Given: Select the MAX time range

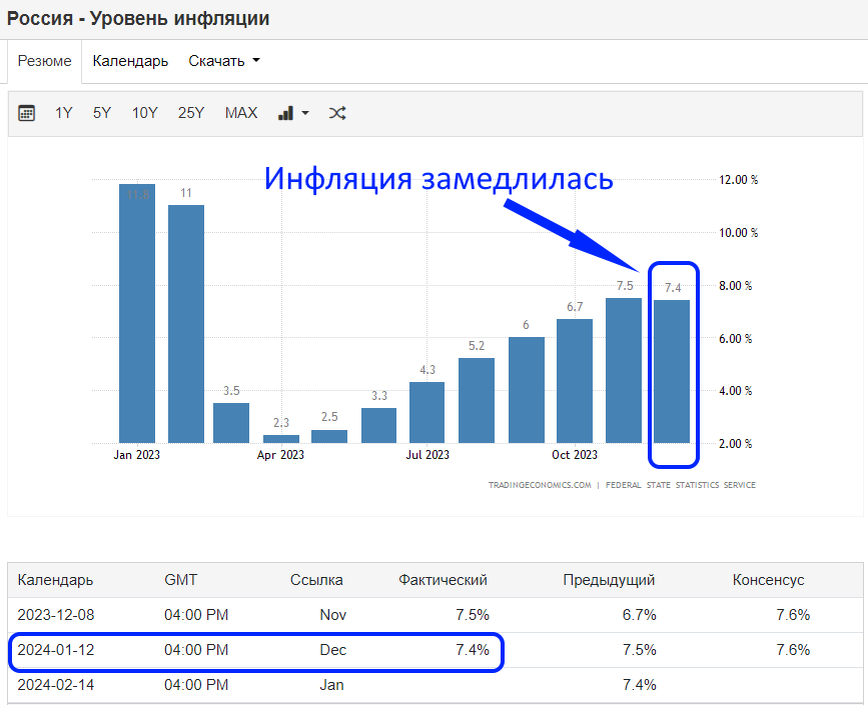Looking at the screenshot, I should 241,113.
